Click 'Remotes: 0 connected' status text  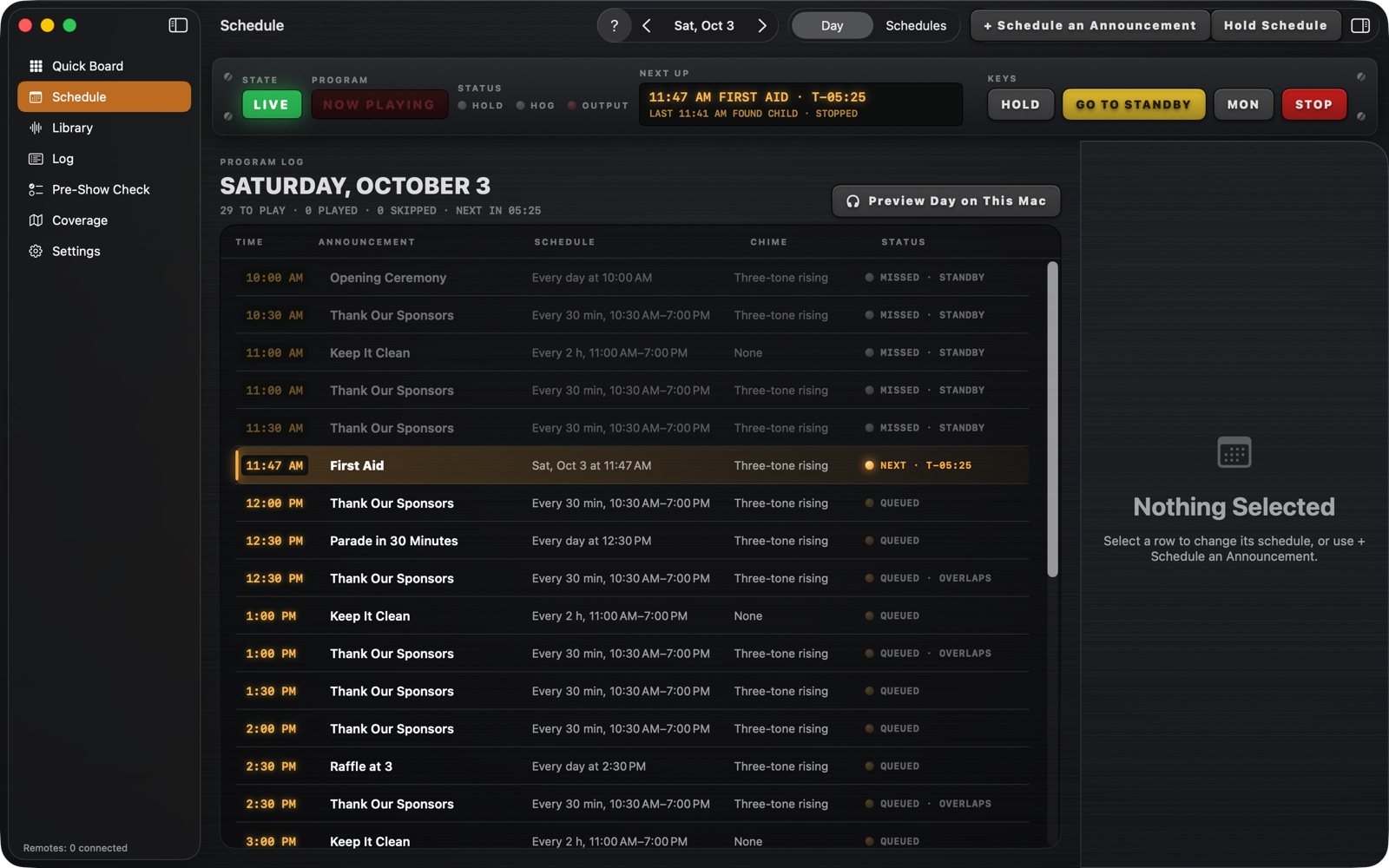pyautogui.click(x=76, y=848)
